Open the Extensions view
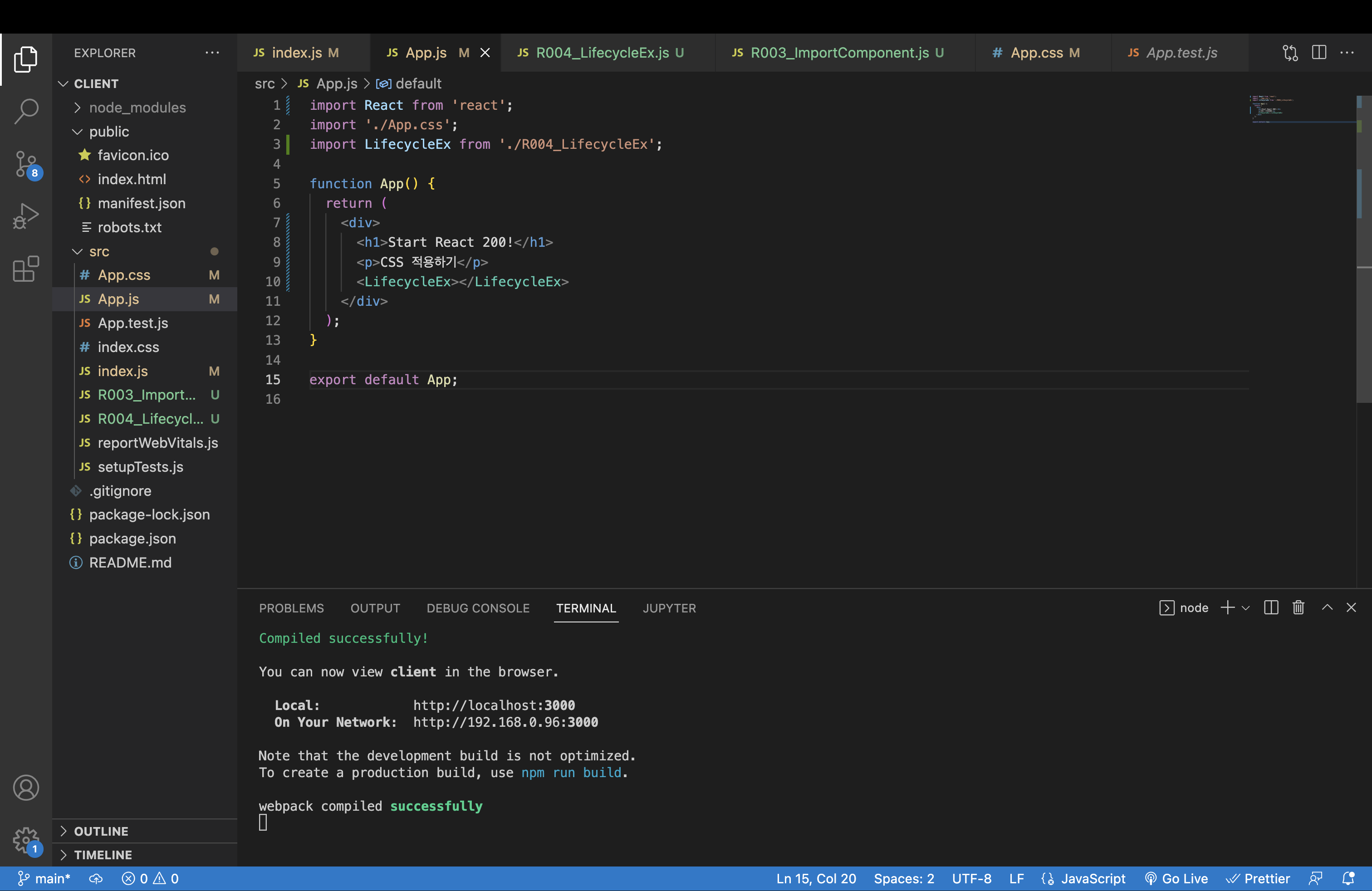 coord(26,269)
